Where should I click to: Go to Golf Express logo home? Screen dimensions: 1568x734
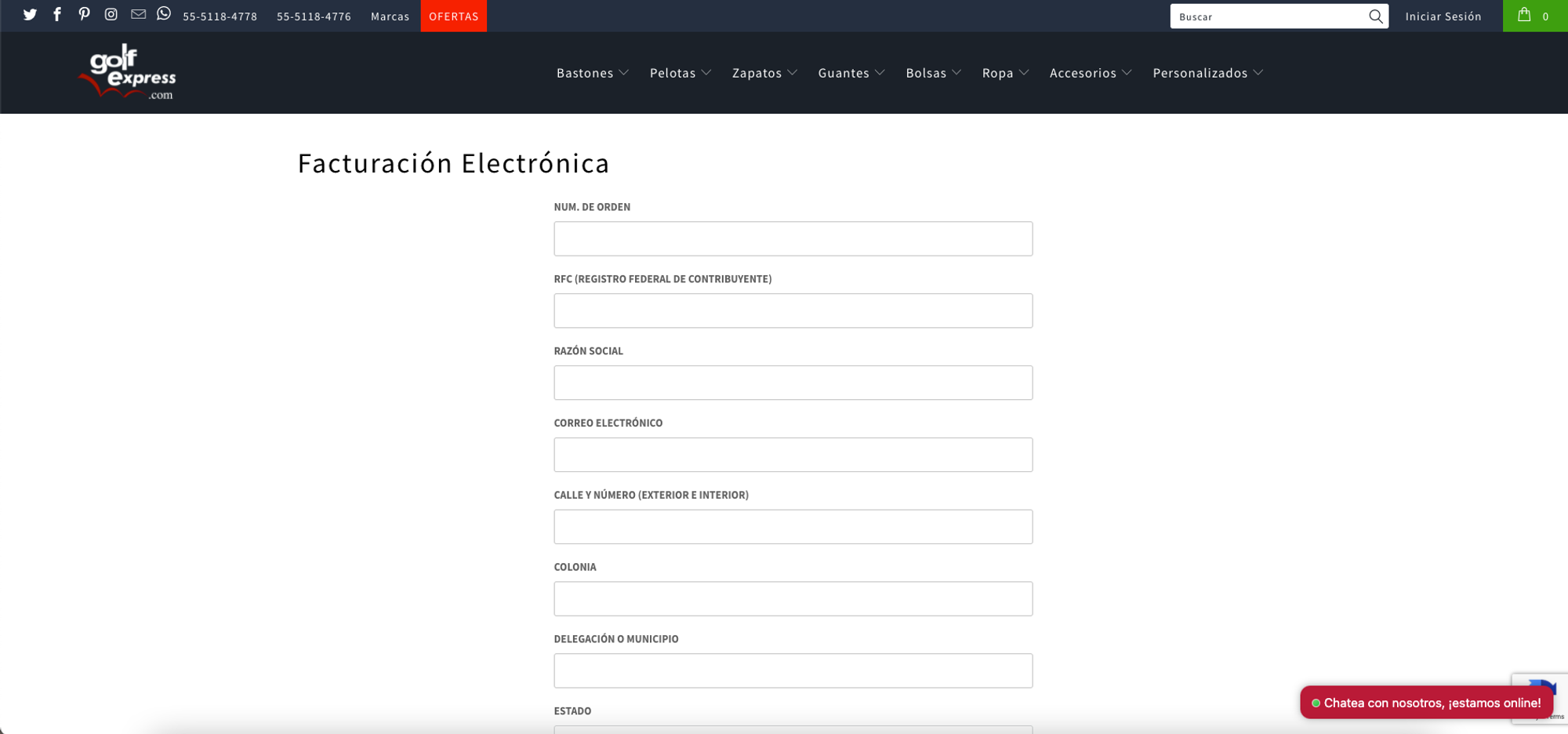[128, 72]
